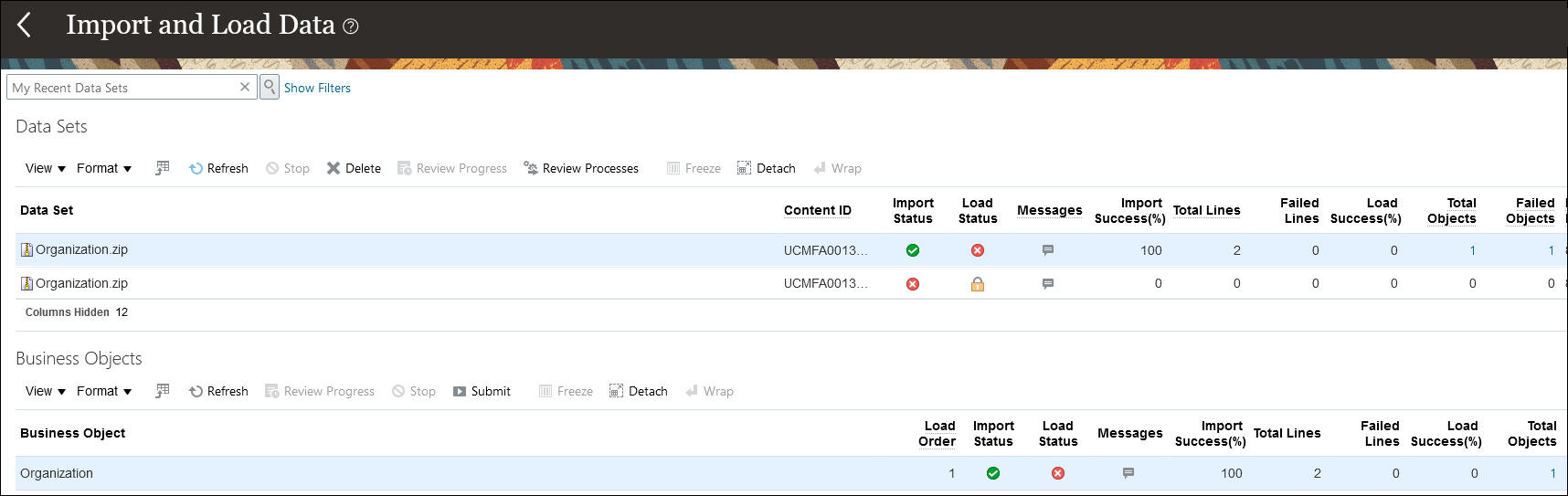Open Total Objects link in Organization row

(1552, 473)
